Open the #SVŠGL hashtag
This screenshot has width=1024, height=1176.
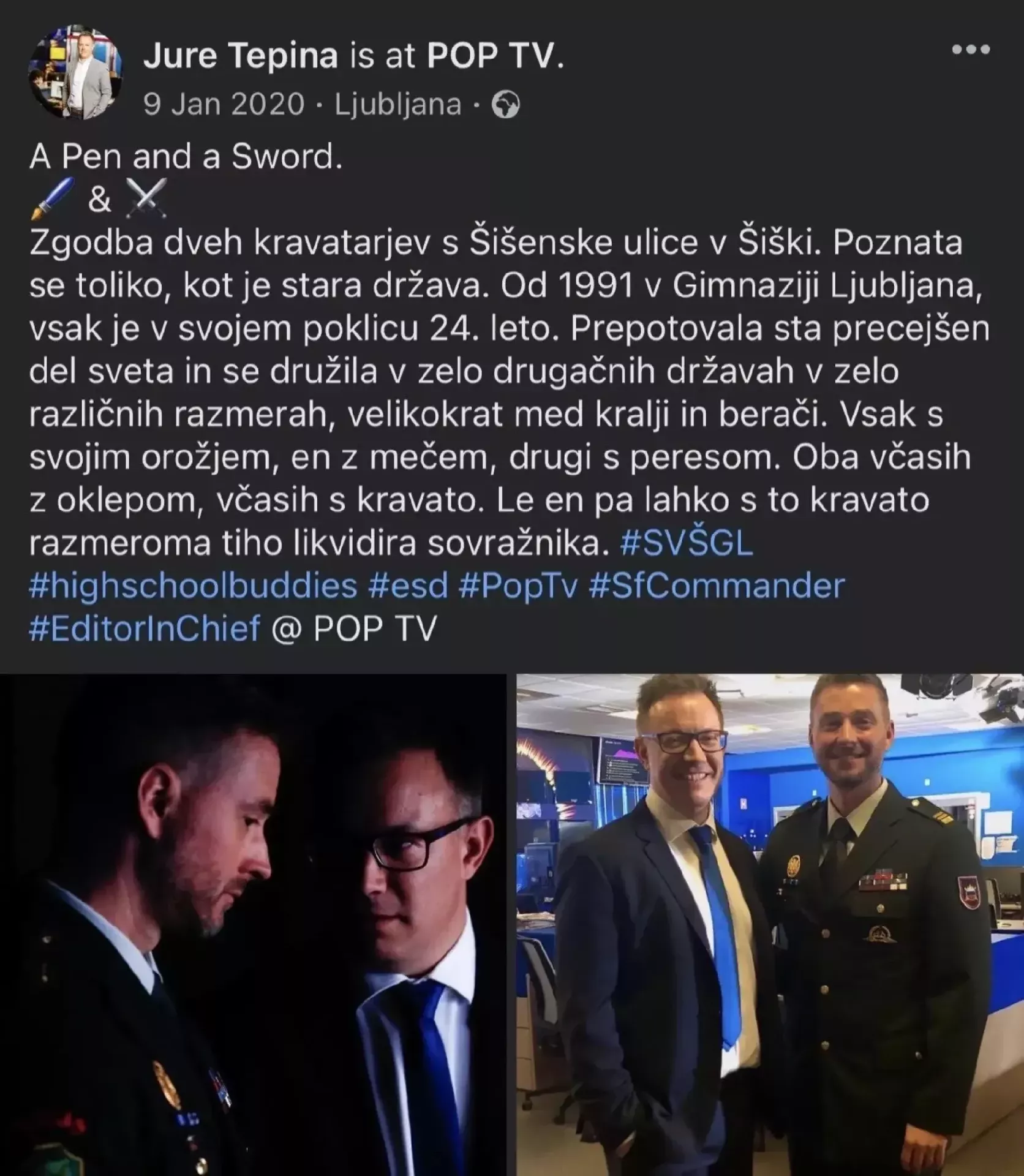tap(686, 543)
